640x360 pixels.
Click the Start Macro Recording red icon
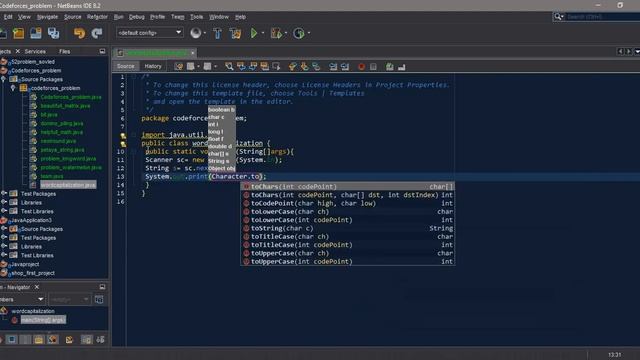pyautogui.click(x=361, y=67)
